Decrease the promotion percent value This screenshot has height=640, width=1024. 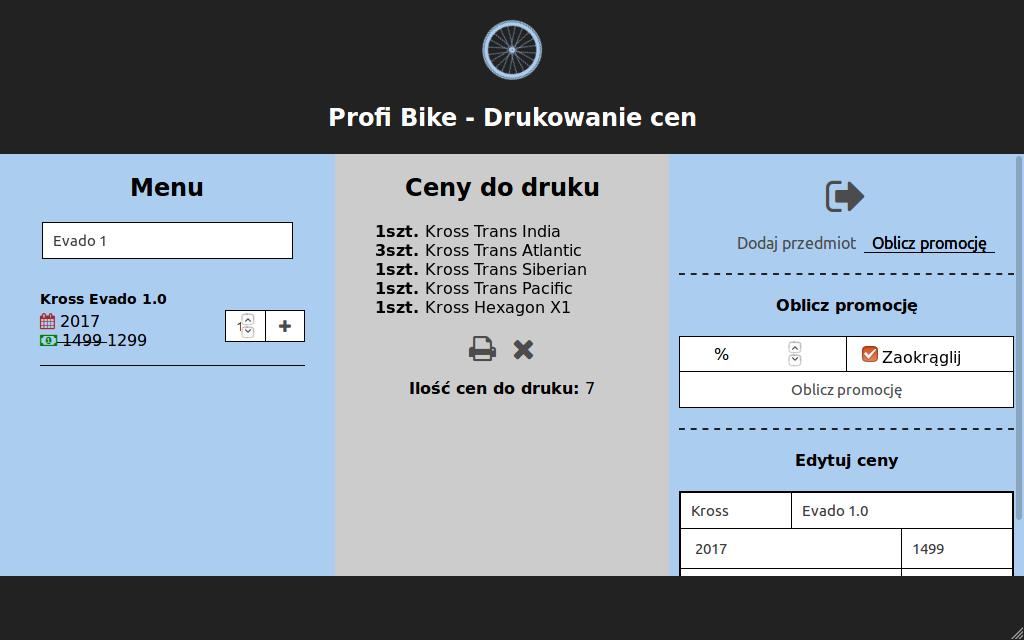click(x=794, y=359)
